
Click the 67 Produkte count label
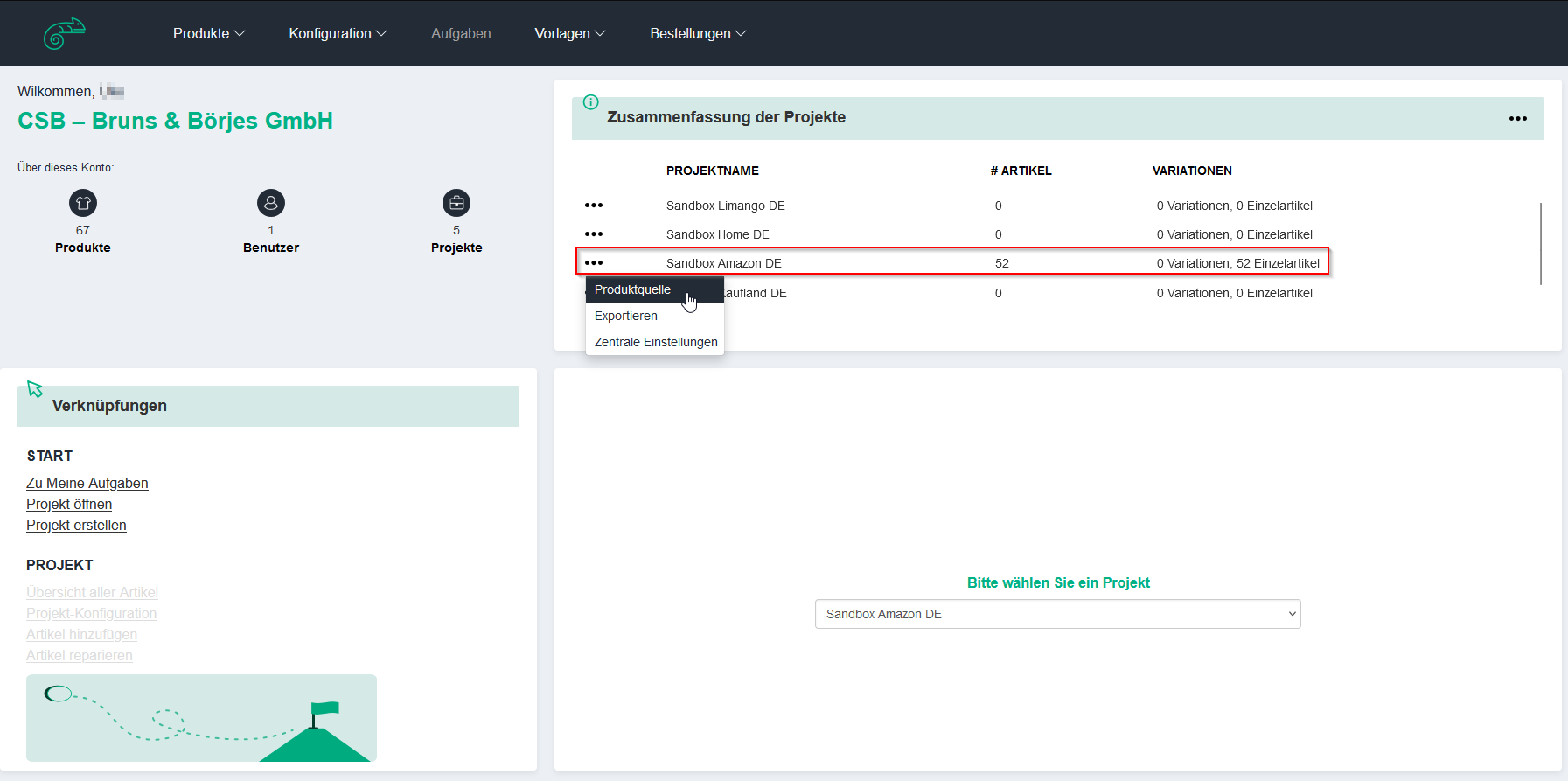[x=83, y=239]
